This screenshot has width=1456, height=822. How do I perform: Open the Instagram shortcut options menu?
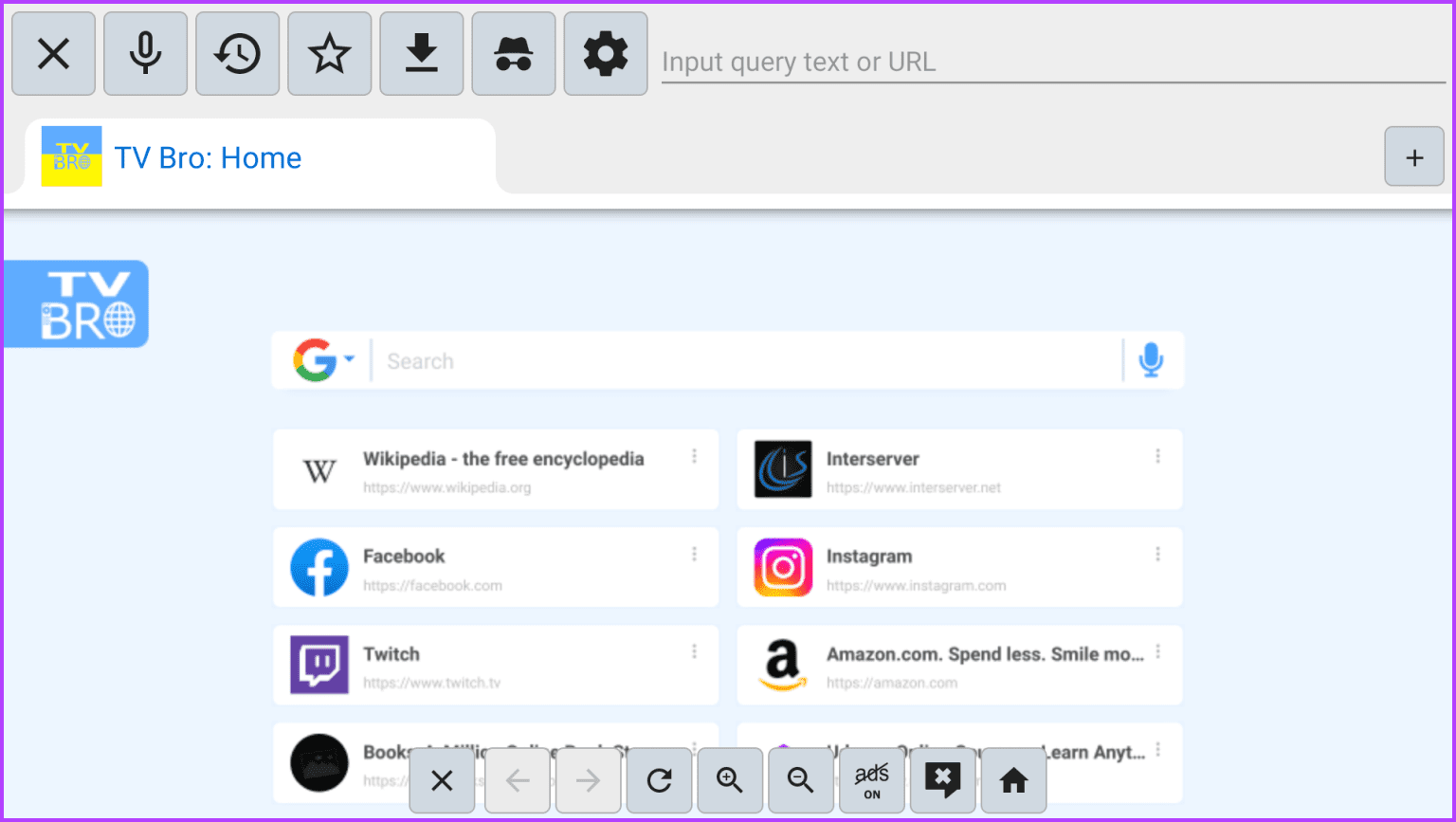tap(1157, 555)
